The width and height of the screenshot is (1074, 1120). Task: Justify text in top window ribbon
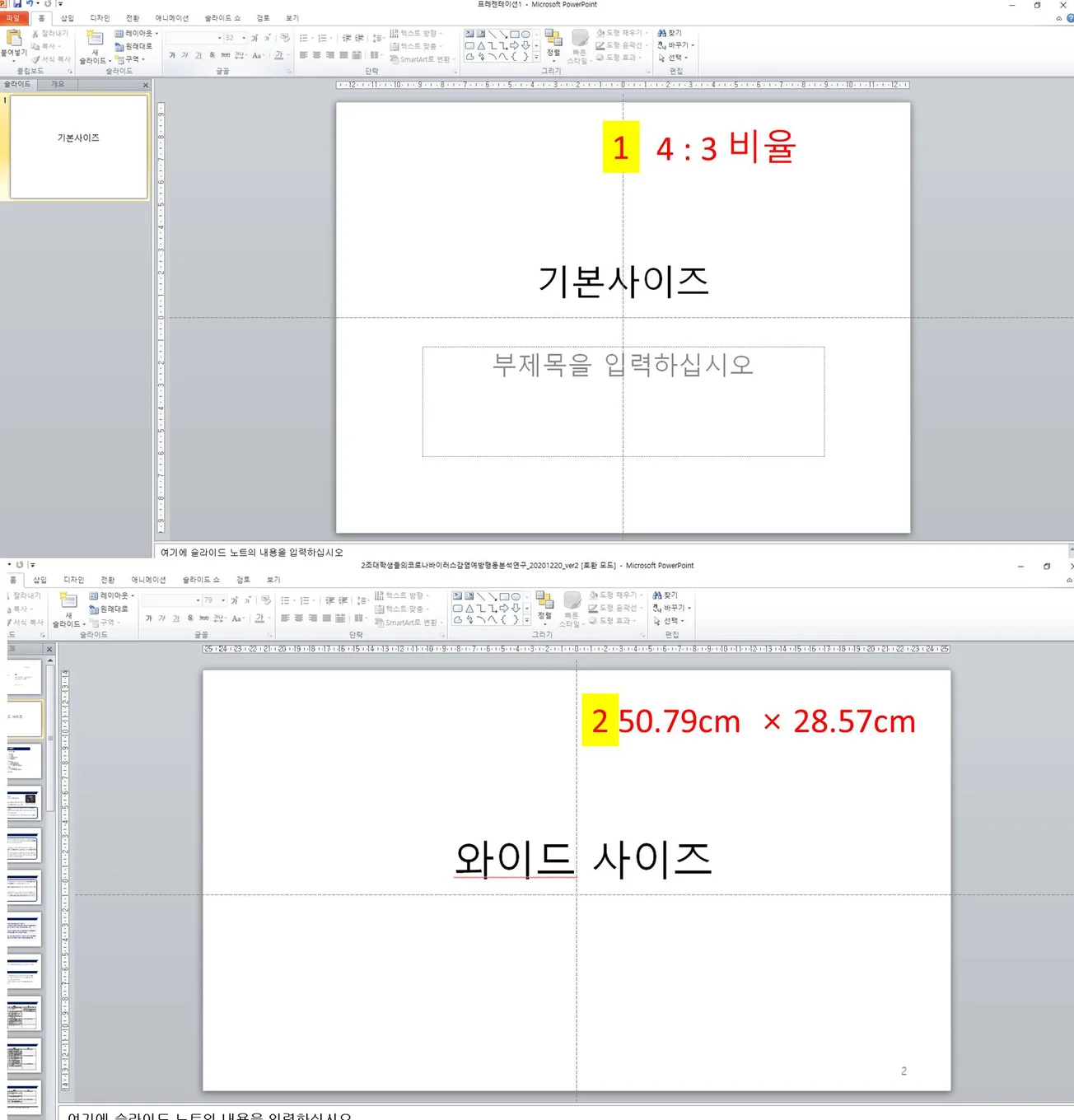pos(343,55)
